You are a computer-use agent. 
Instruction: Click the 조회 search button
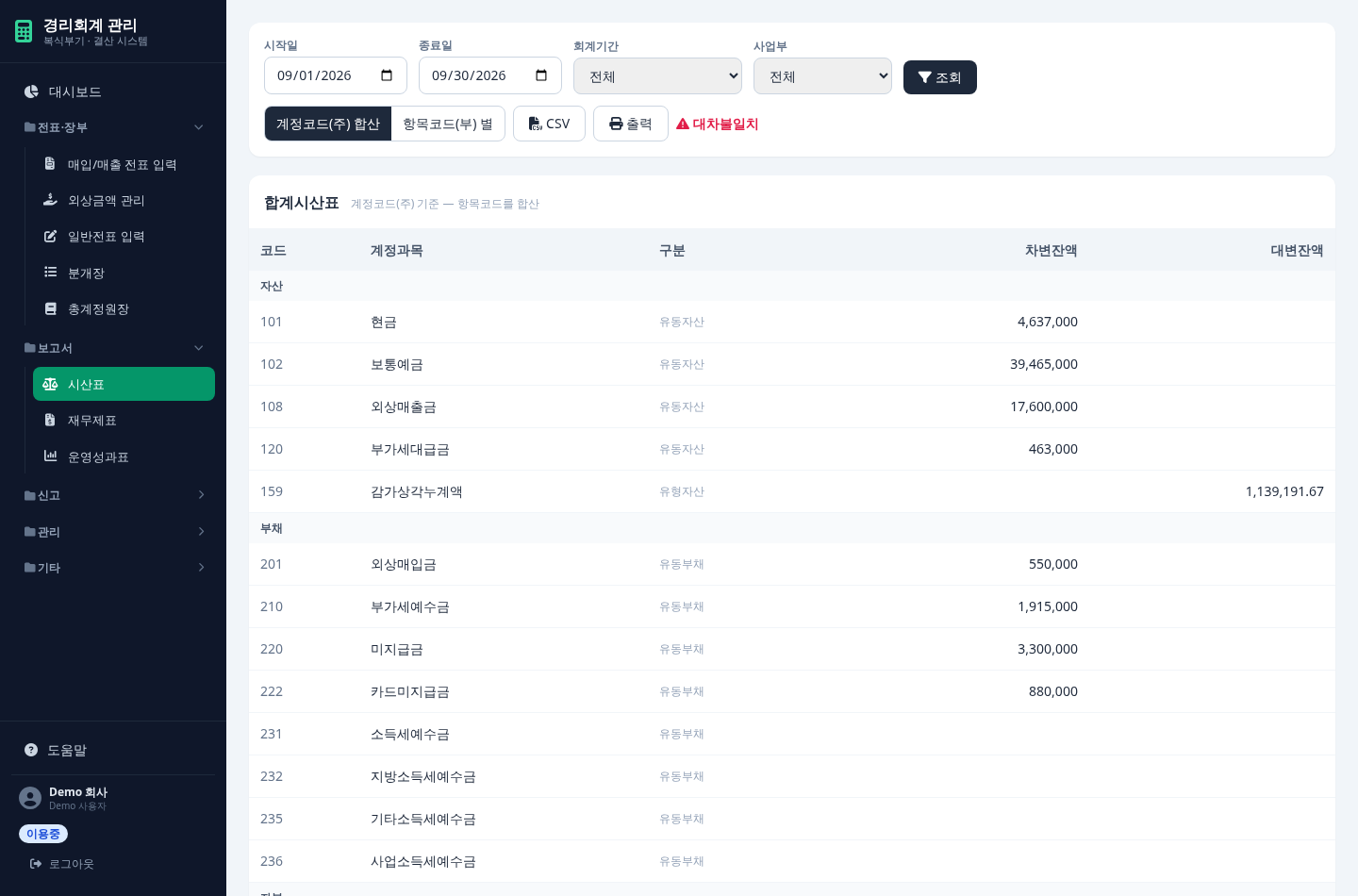click(x=939, y=77)
